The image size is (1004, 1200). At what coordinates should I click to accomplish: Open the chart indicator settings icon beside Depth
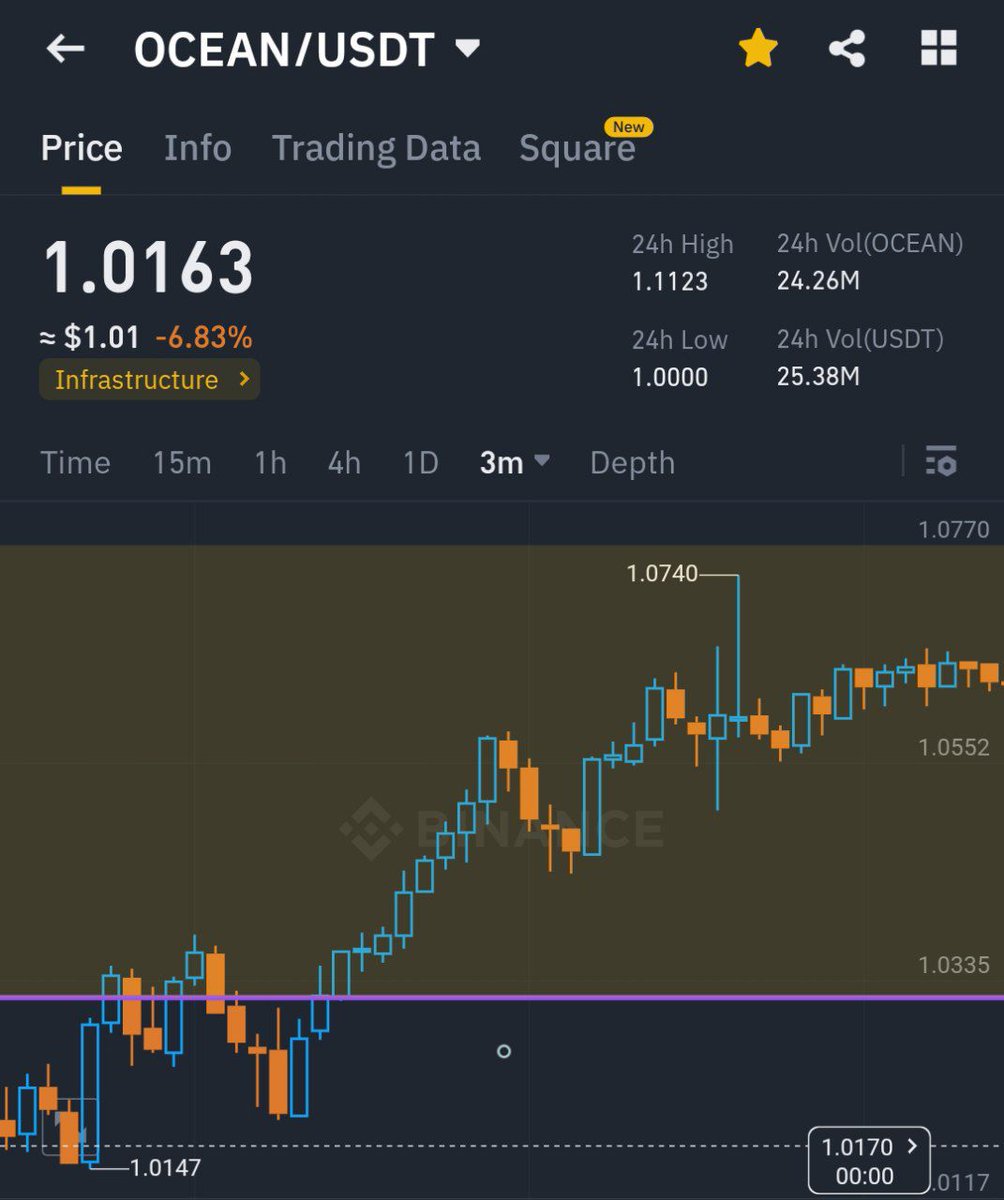(941, 462)
